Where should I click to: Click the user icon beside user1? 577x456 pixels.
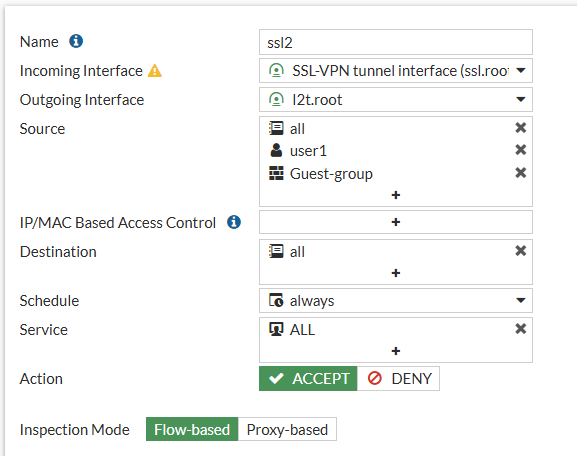[x=276, y=150]
